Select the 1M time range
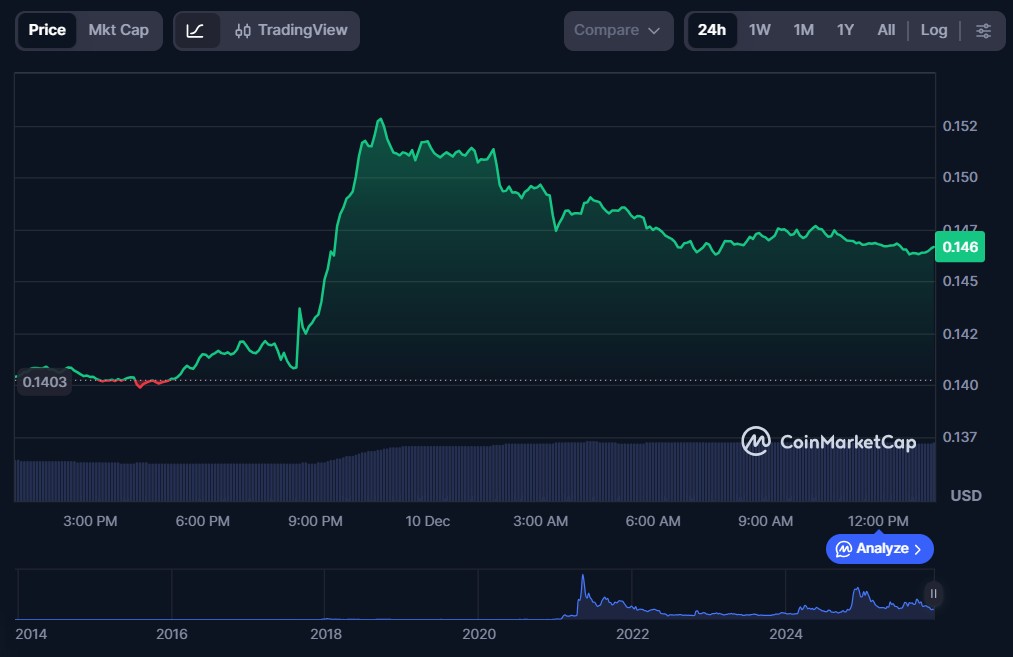The height and width of the screenshot is (657, 1013). tap(803, 30)
